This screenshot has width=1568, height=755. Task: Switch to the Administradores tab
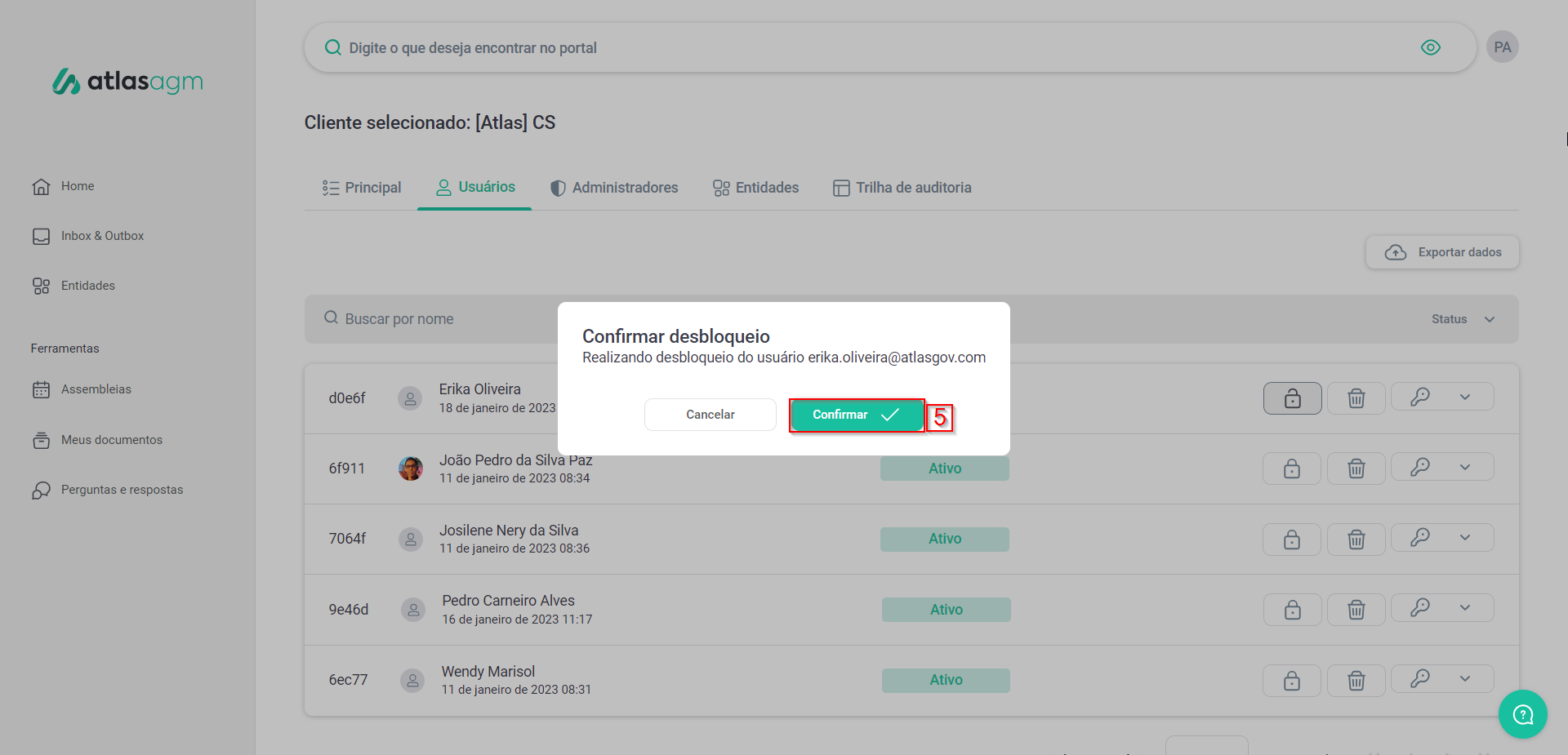coord(614,188)
